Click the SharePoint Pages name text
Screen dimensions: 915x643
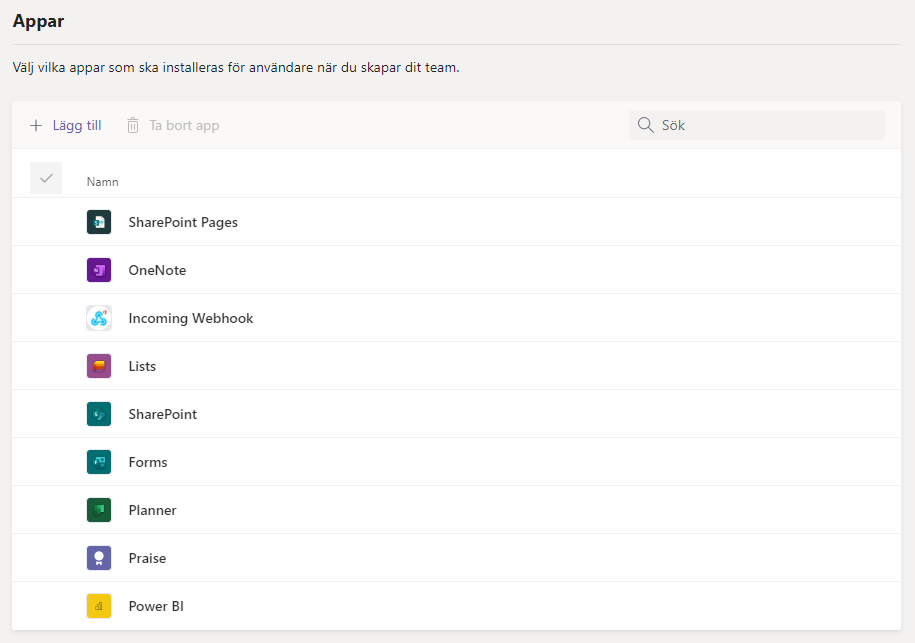click(183, 222)
